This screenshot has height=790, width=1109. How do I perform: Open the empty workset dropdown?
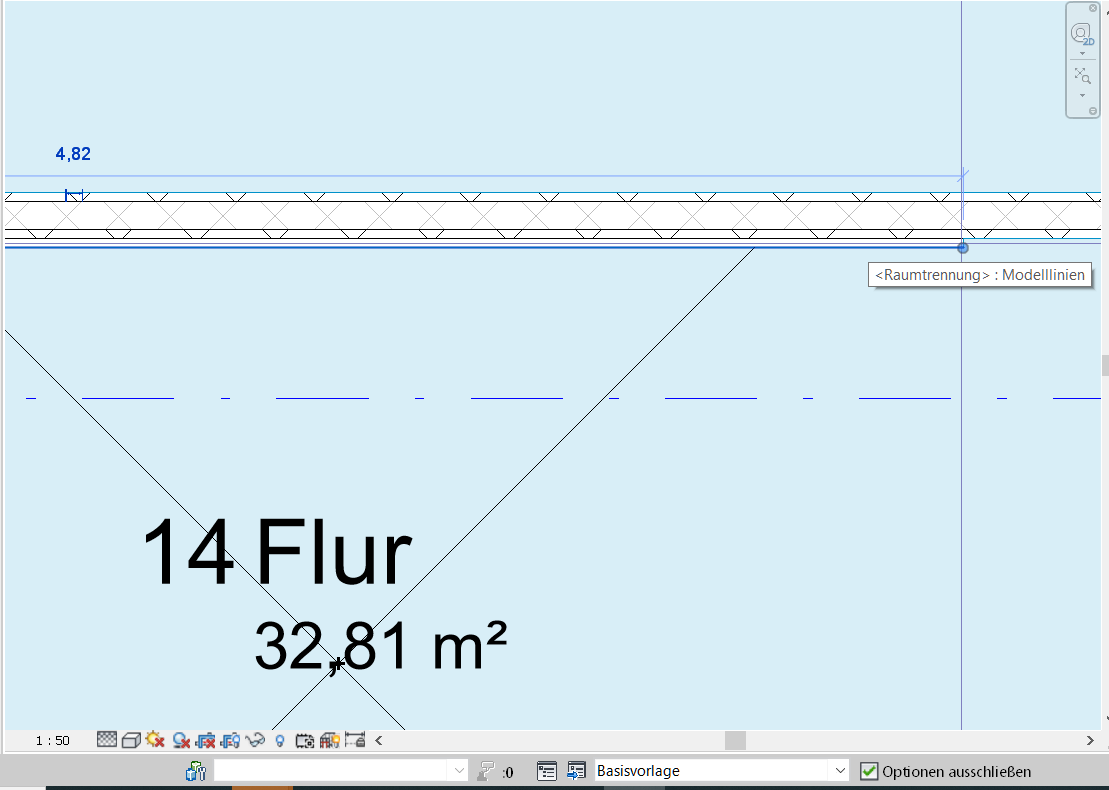pyautogui.click(x=459, y=771)
